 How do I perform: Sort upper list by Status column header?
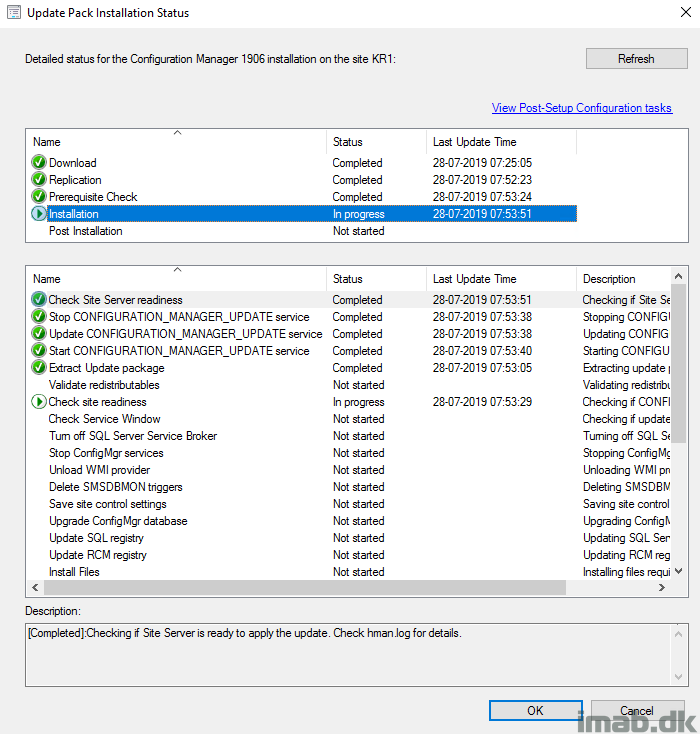point(376,142)
